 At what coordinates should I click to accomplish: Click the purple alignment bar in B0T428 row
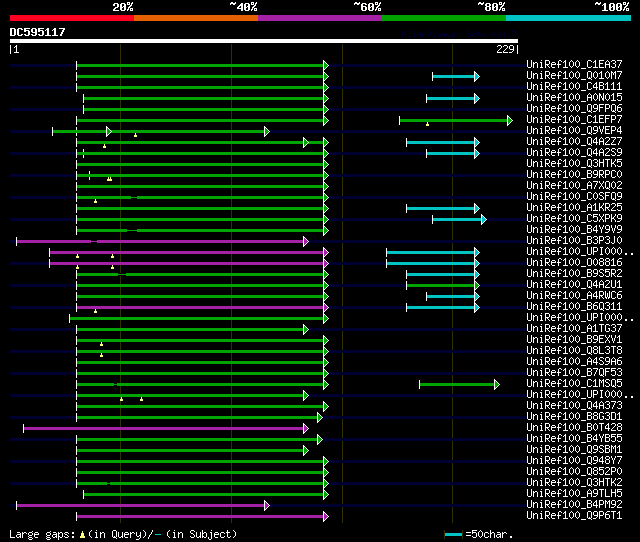click(x=166, y=429)
